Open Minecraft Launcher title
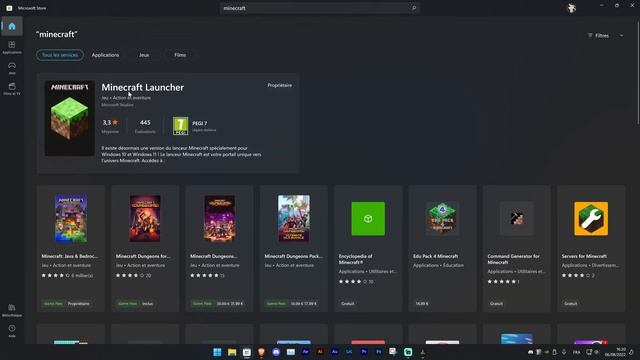This screenshot has width=640, height=360. click(142, 87)
